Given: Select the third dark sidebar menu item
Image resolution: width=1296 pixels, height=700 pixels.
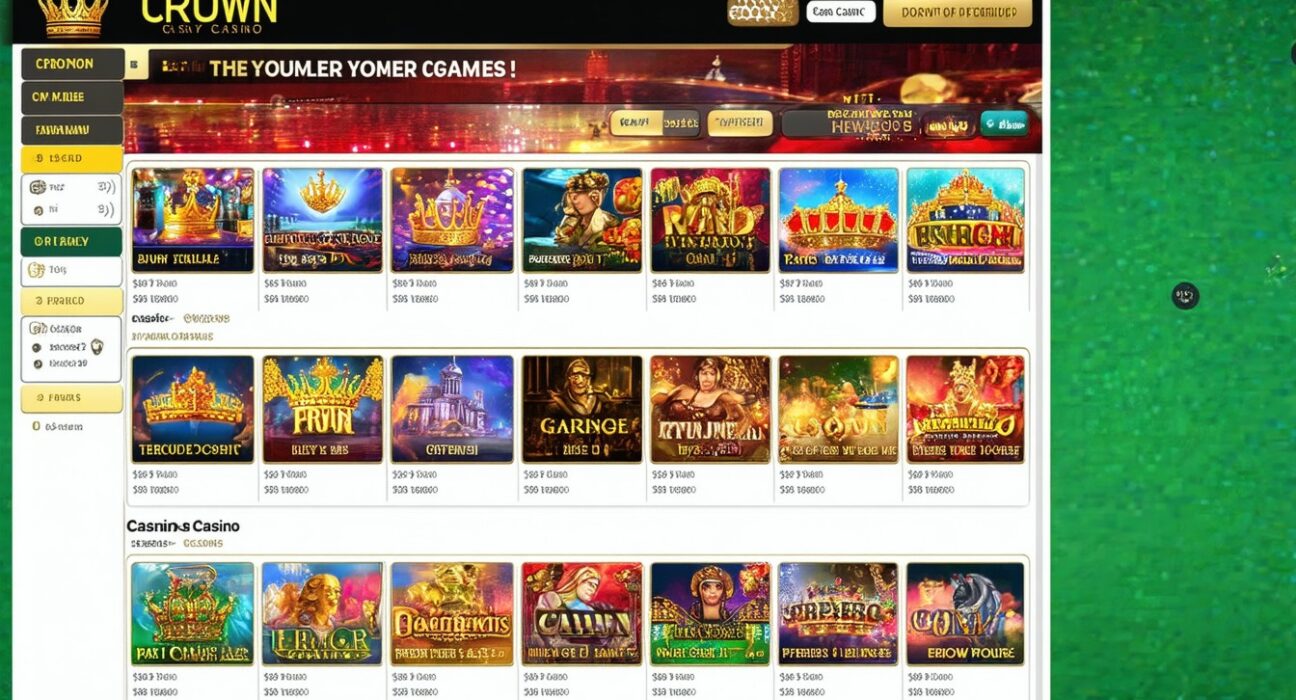Looking at the screenshot, I should [72, 130].
